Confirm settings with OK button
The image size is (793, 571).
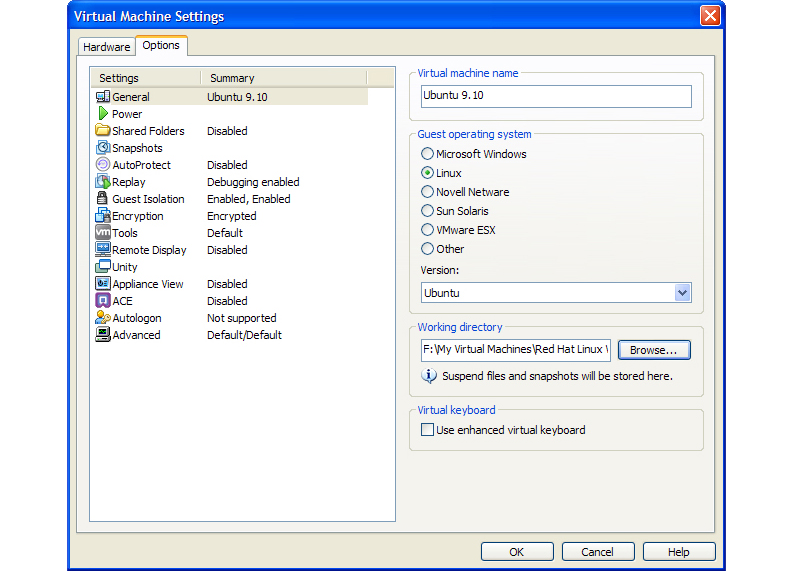click(x=517, y=552)
